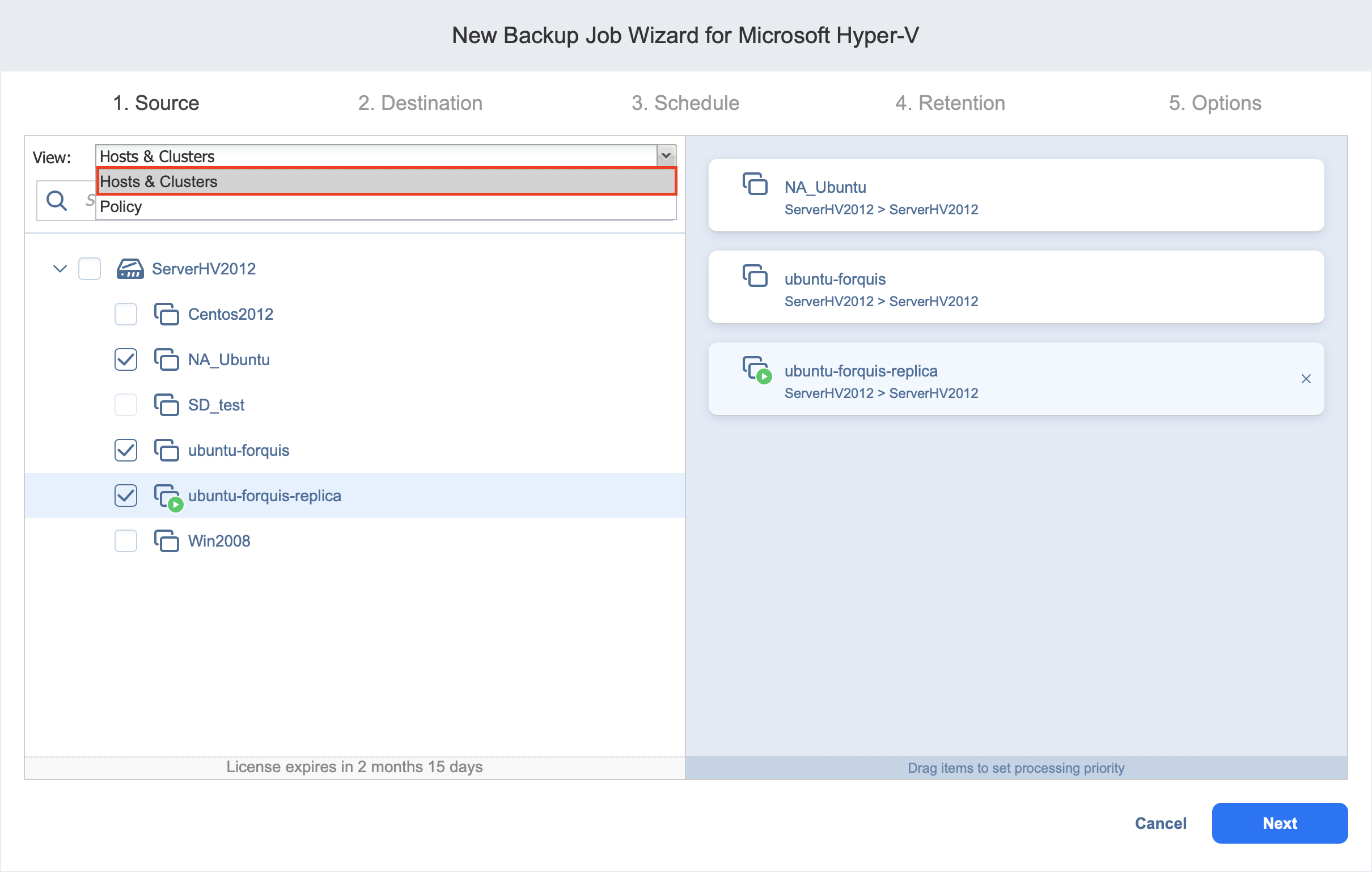Click running VM icon for ubuntu-forquis-replica in tree
Image resolution: width=1372 pixels, height=872 pixels.
(167, 497)
